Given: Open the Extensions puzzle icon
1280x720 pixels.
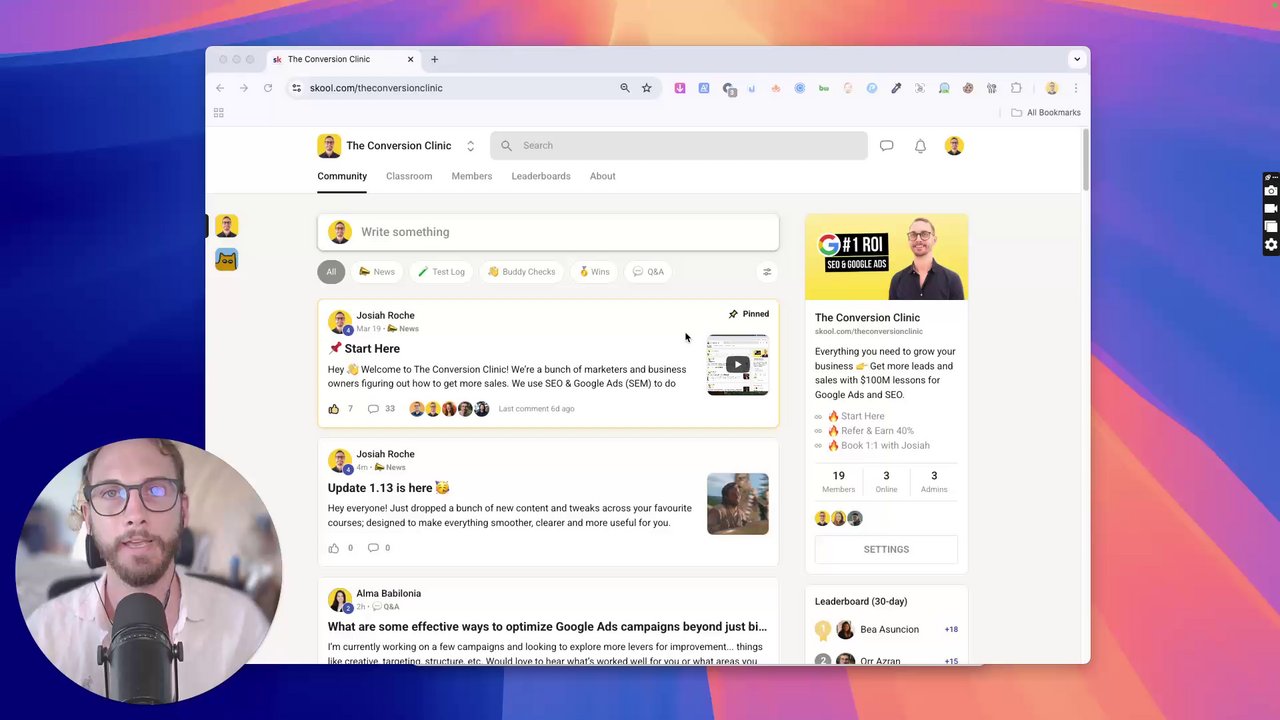Looking at the screenshot, I should pos(1016,88).
